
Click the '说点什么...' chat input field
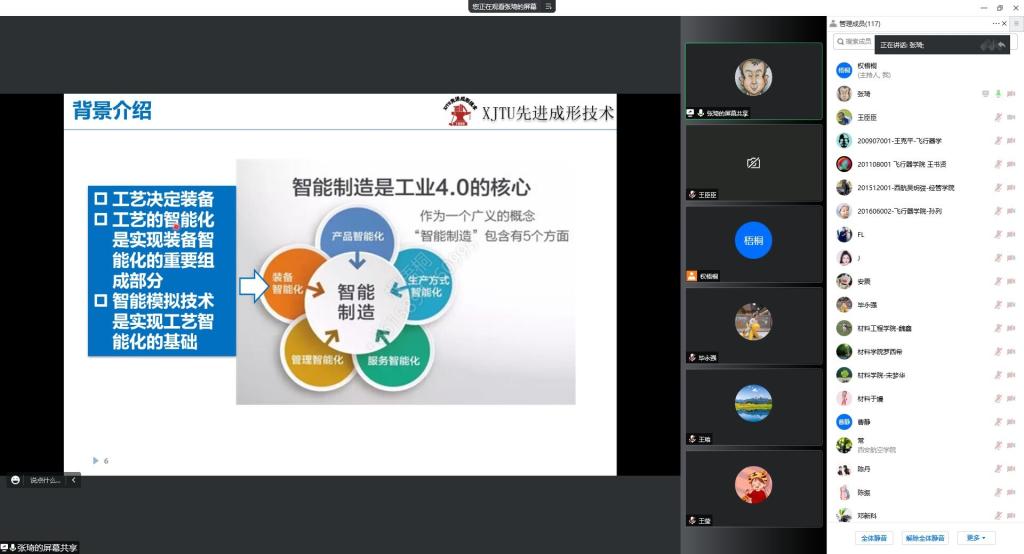(45, 480)
